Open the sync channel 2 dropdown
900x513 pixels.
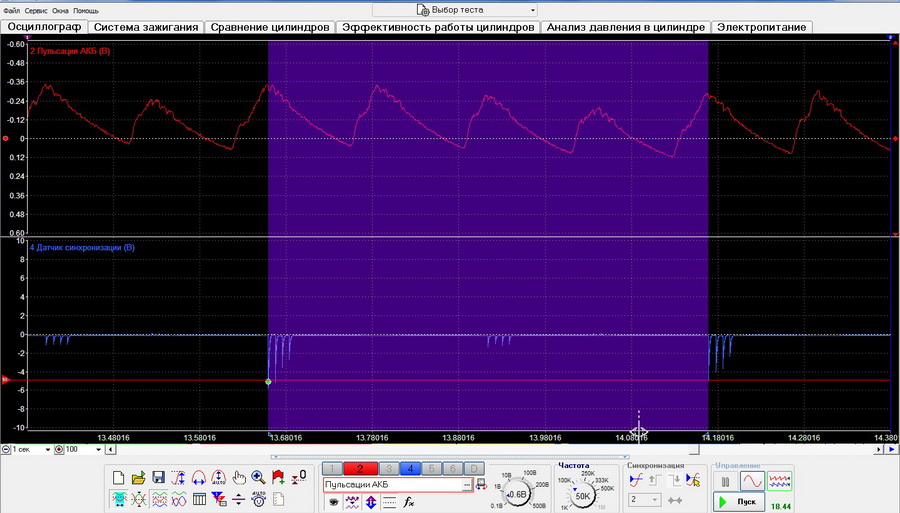click(645, 500)
